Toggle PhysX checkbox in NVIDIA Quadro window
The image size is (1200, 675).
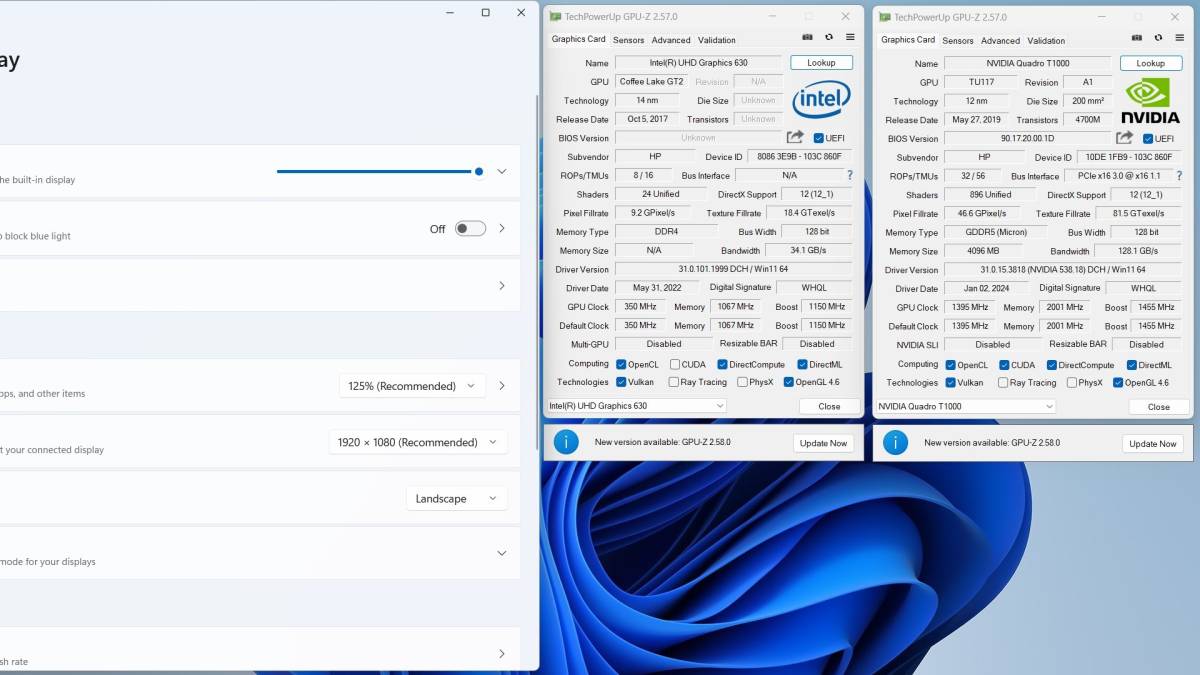[1072, 382]
